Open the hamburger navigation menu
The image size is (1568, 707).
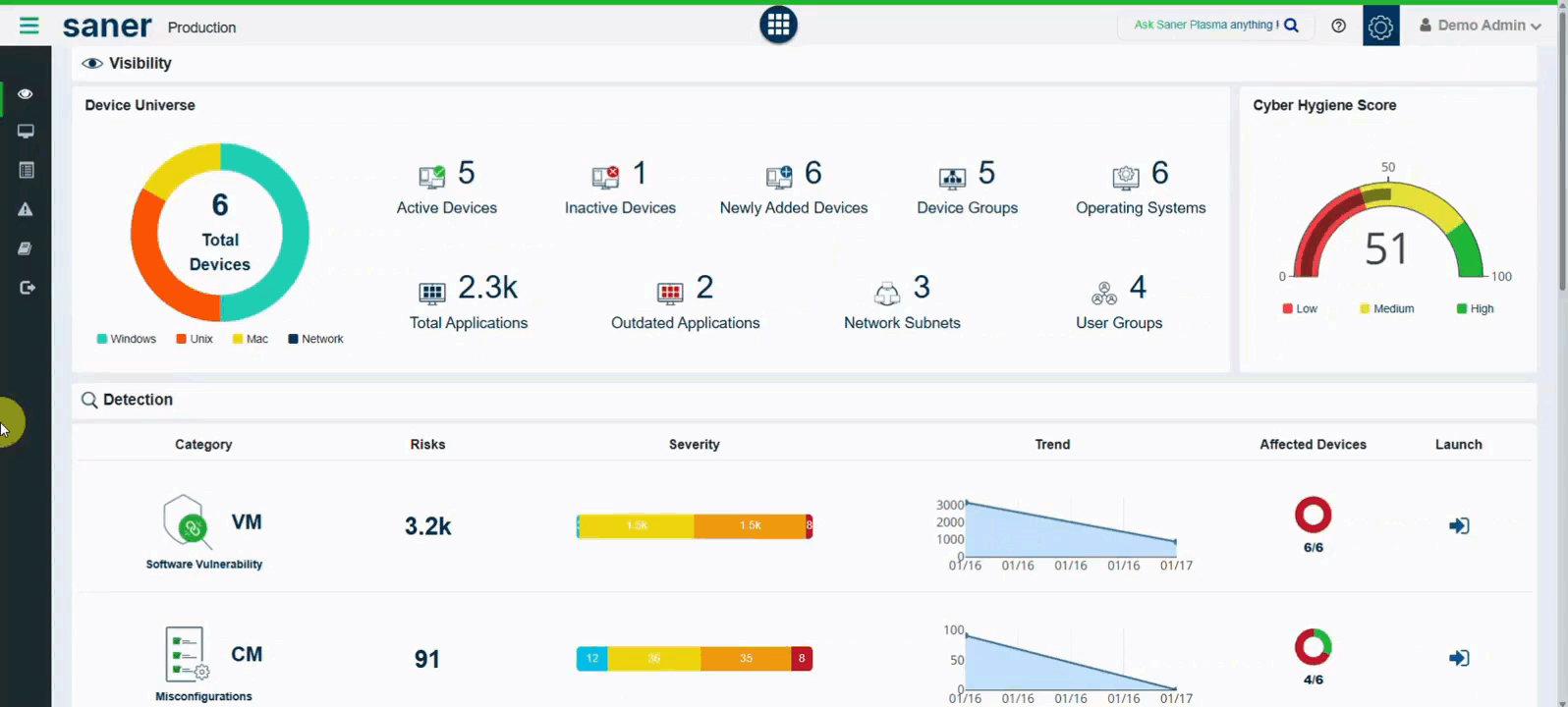[x=28, y=26]
